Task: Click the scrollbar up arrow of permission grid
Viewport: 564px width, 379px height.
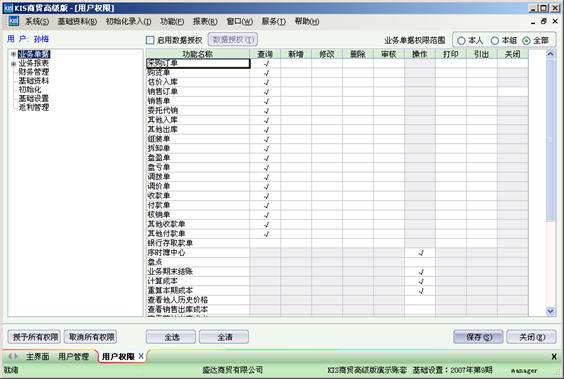Action: point(550,54)
